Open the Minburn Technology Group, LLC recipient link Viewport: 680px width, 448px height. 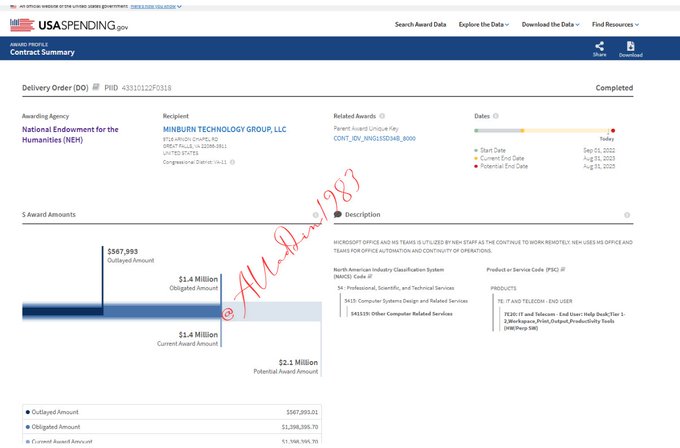pyautogui.click(x=224, y=129)
